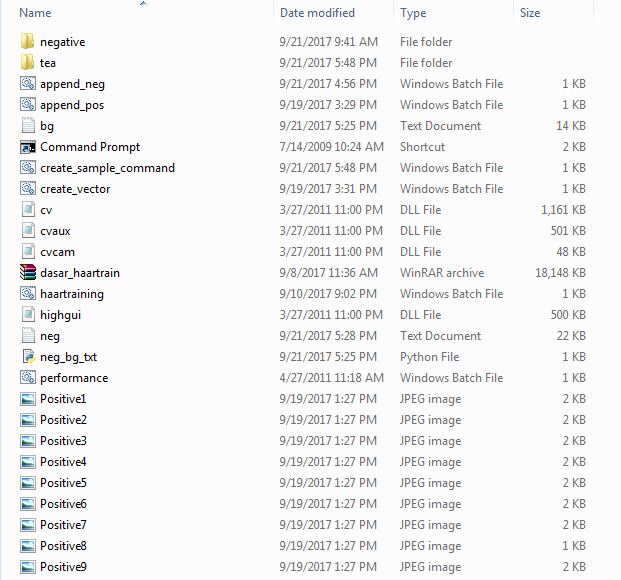Click the '18,148 KB' size cell
This screenshot has height=580, width=621.
(560, 273)
